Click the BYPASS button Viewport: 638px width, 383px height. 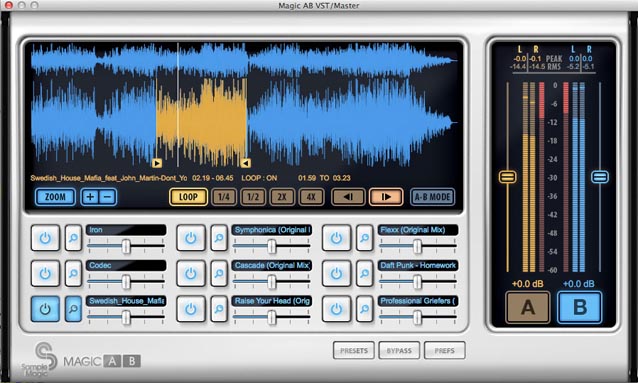pyautogui.click(x=399, y=350)
